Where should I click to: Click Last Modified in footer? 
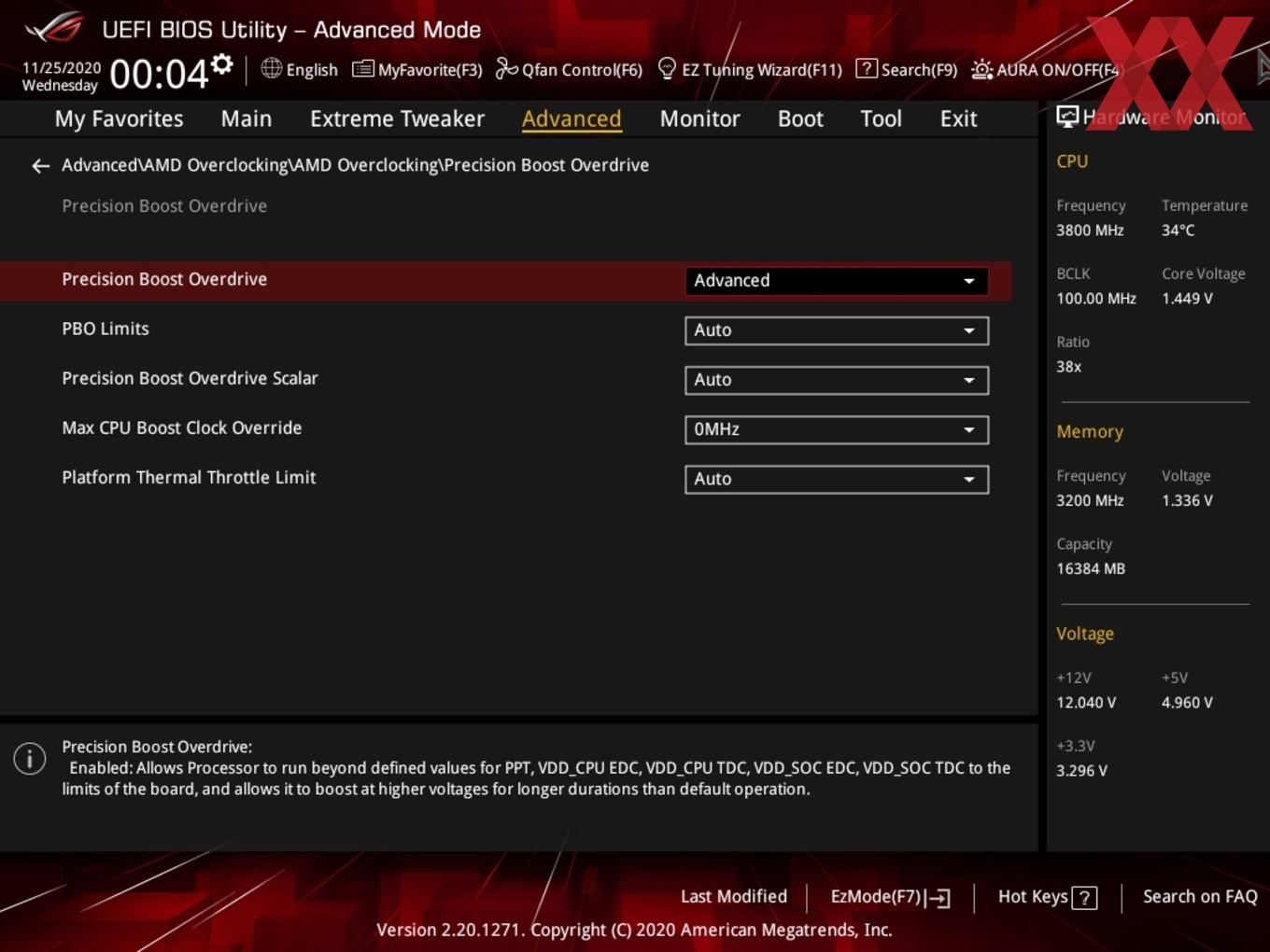(x=734, y=896)
